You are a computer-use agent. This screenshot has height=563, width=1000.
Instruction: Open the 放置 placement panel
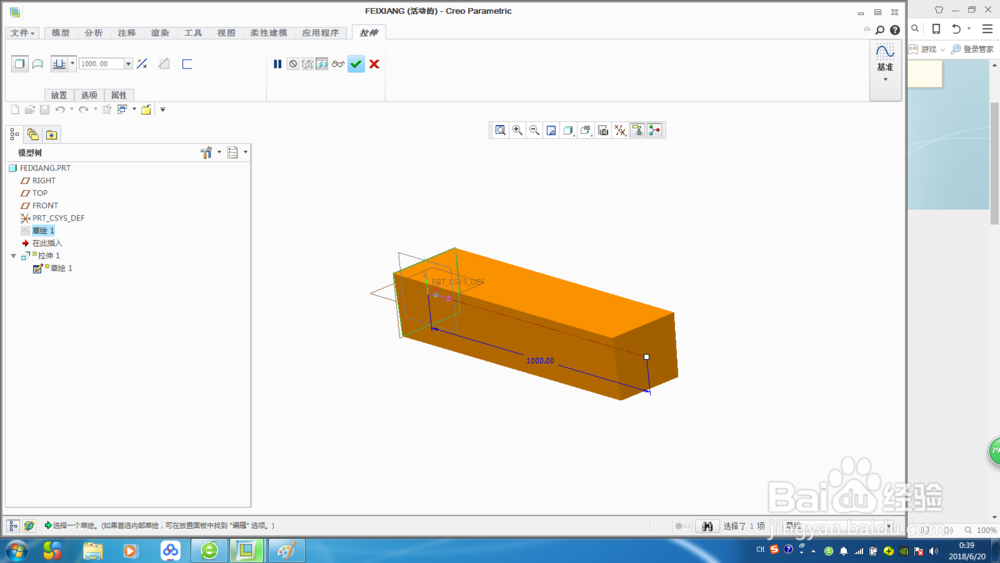pos(59,95)
